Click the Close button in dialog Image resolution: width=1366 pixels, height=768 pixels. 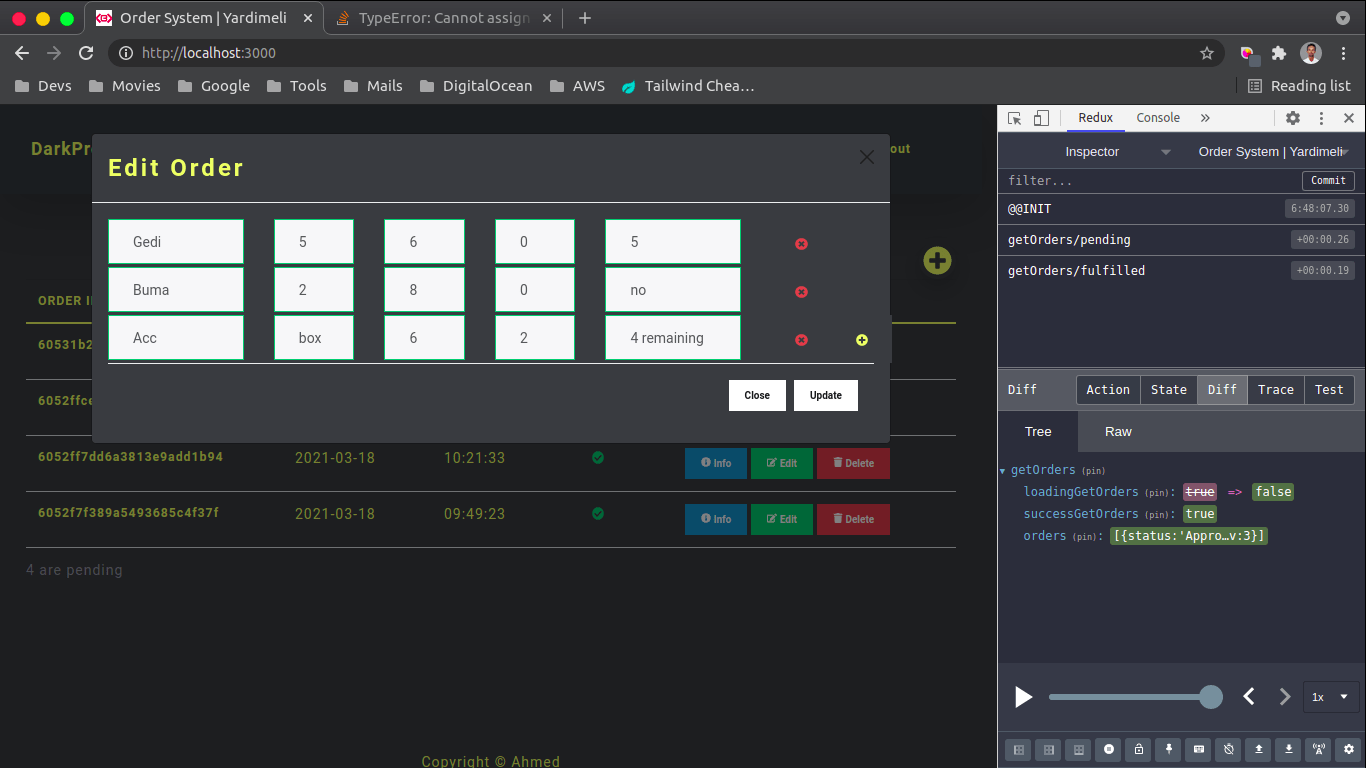[x=757, y=395]
